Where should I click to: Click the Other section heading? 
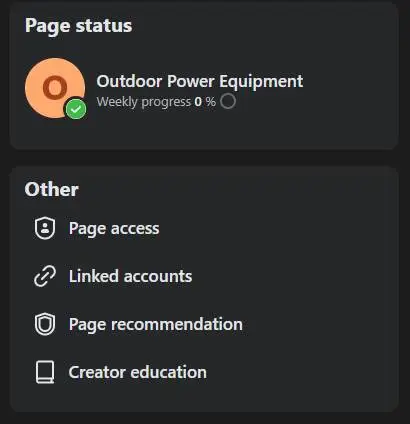coord(51,189)
